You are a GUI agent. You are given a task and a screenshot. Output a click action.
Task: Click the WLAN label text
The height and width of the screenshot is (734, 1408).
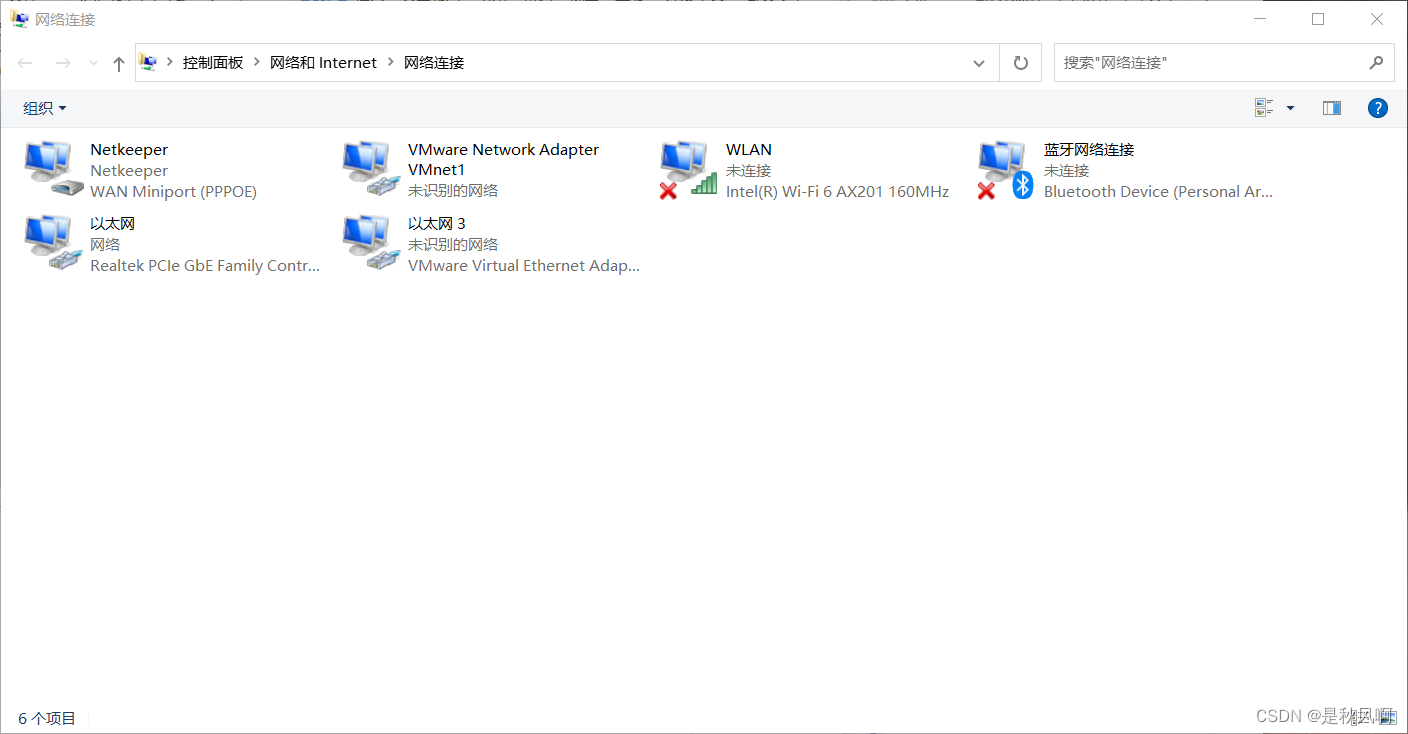(749, 150)
